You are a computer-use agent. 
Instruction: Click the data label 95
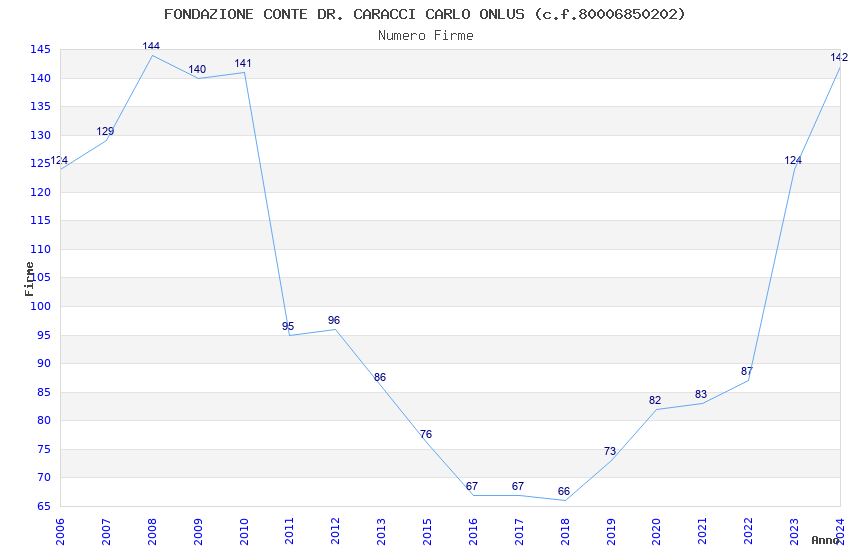pos(288,326)
